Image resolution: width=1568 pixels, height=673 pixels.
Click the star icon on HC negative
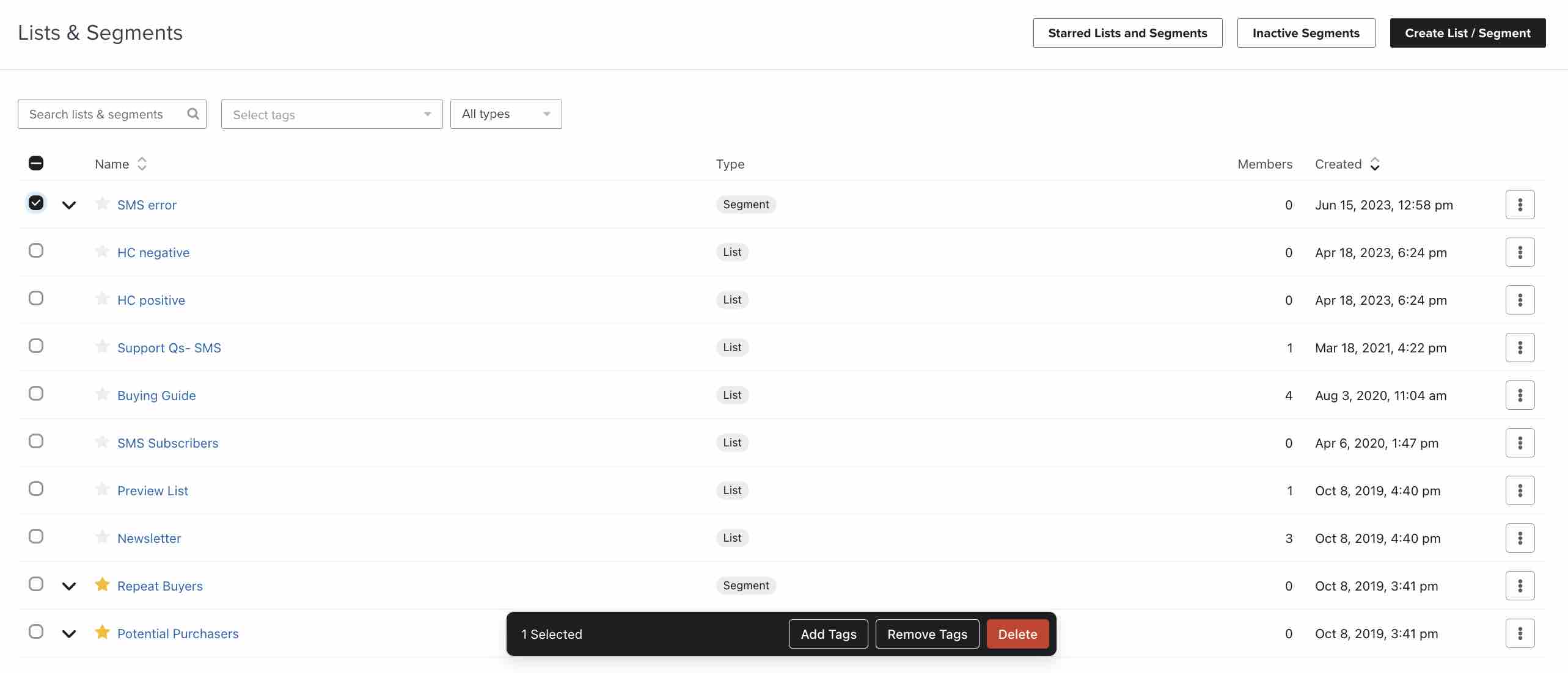100,251
